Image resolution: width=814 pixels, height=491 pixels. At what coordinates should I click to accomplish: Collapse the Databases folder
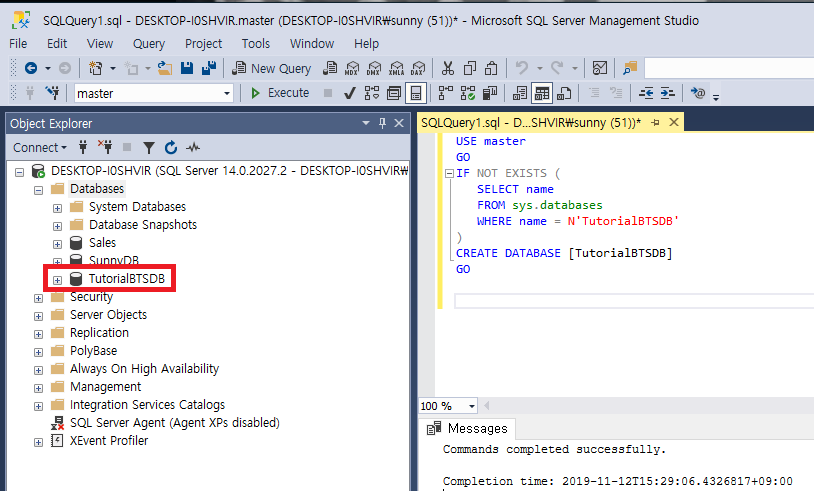[38, 190]
